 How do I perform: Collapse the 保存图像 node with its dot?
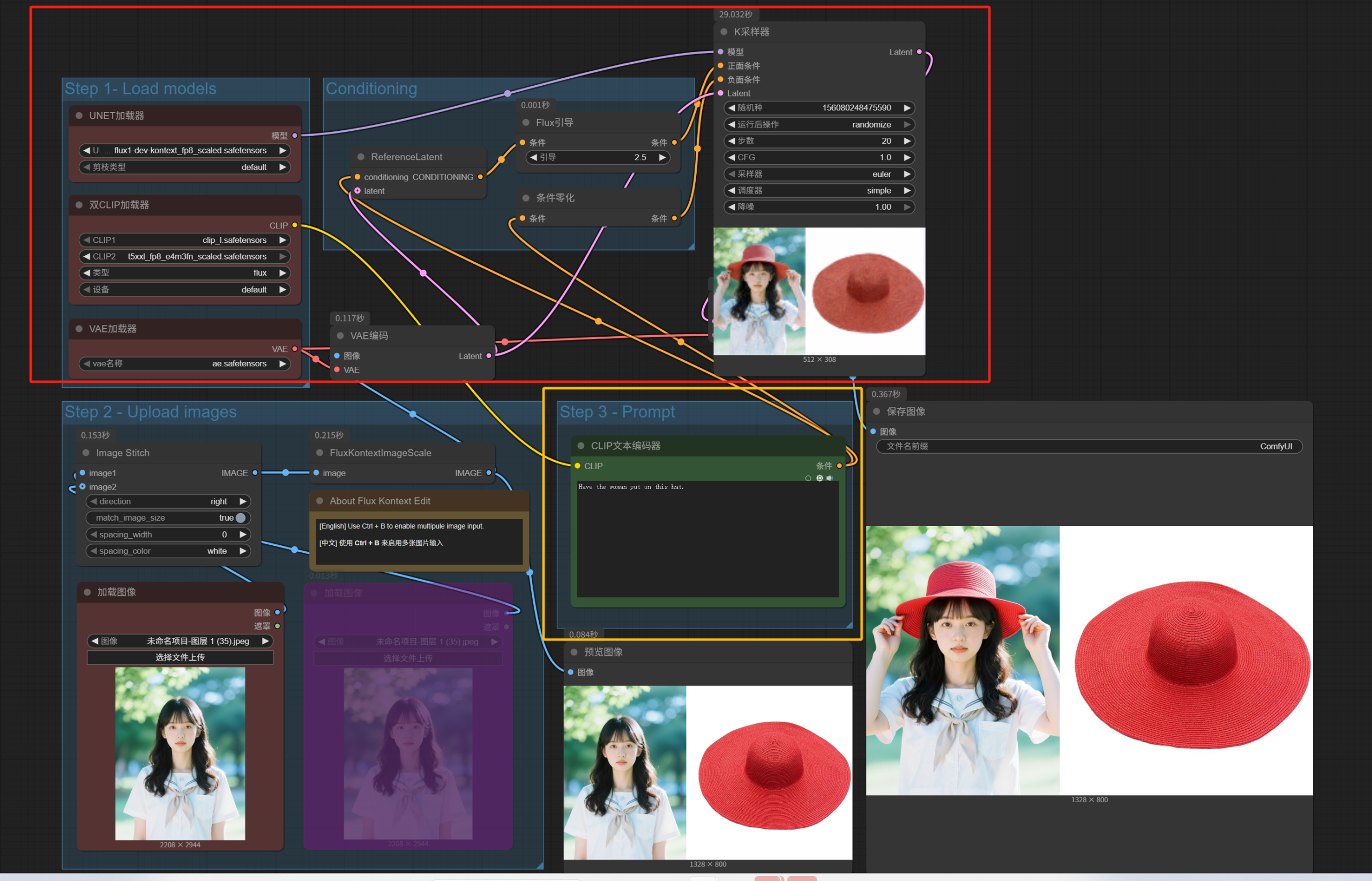coord(876,411)
